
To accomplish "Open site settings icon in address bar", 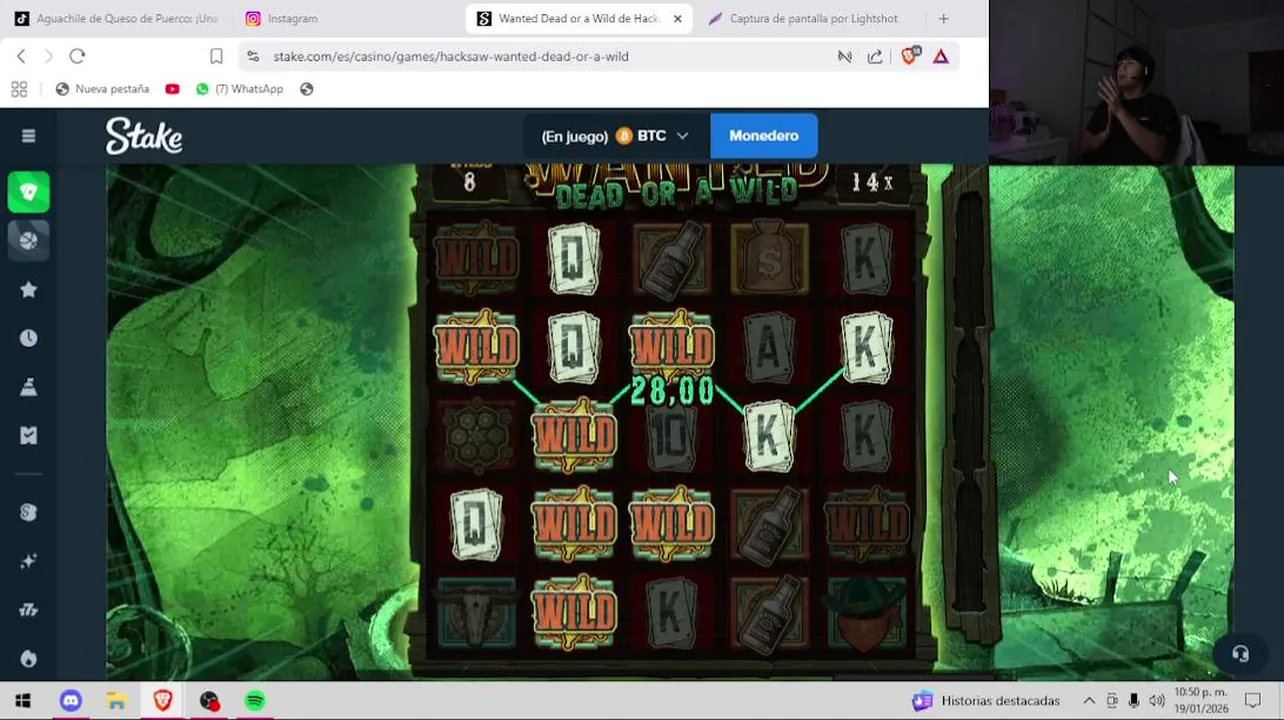I will (x=253, y=56).
